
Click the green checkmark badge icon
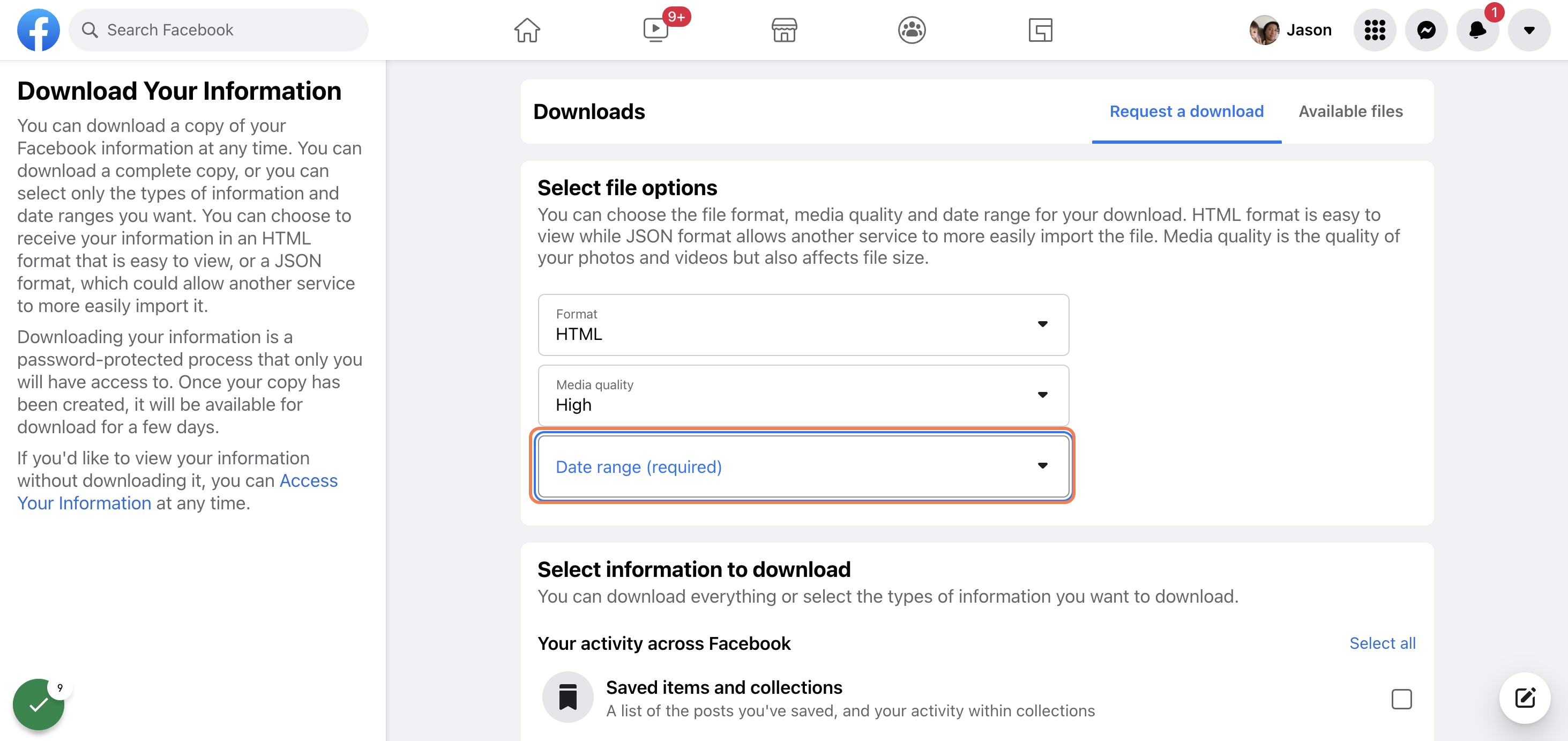(x=39, y=705)
